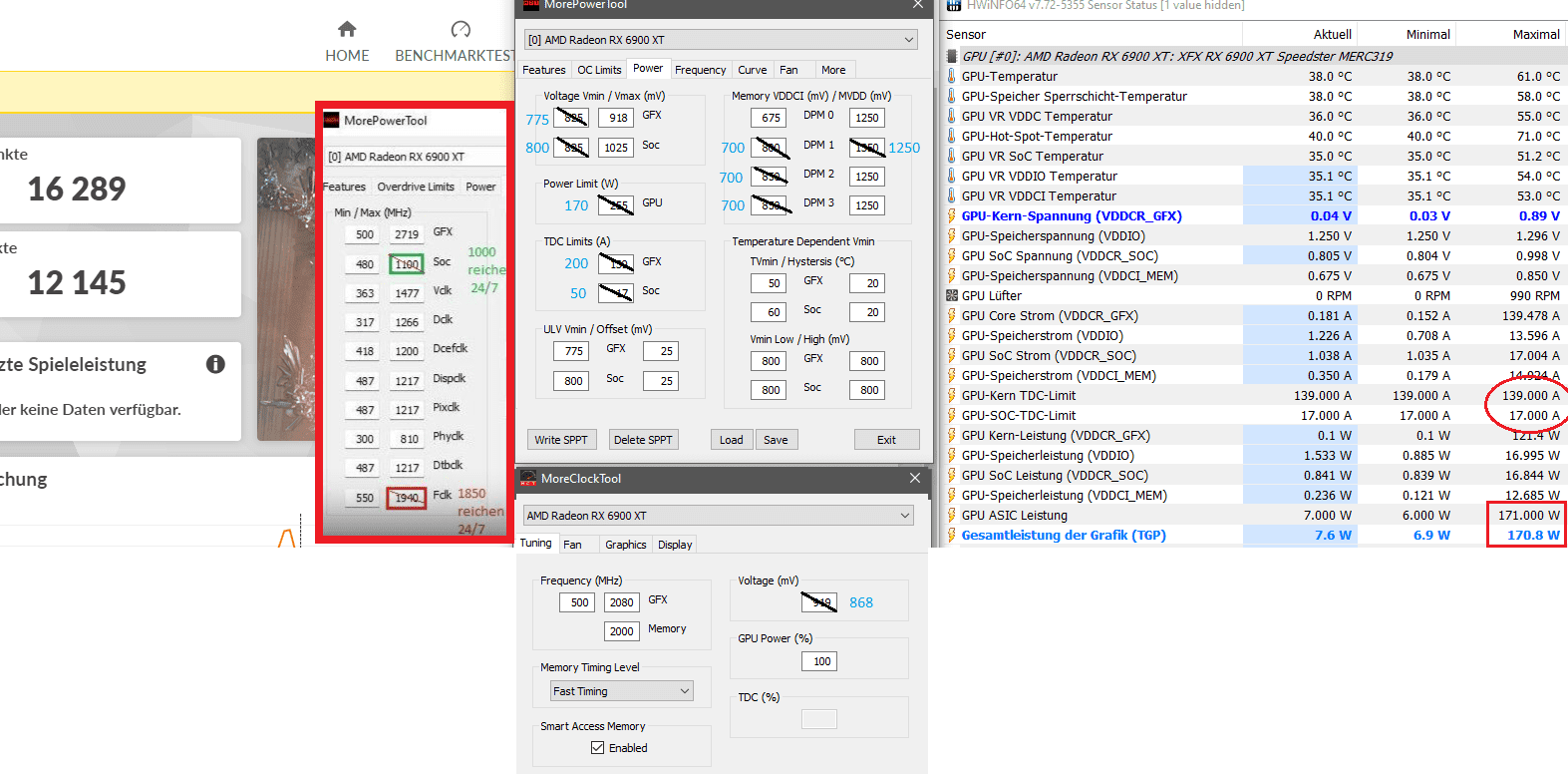Click the GPU Power percent 100 field
1568x774 pixels.
pyautogui.click(x=821, y=661)
